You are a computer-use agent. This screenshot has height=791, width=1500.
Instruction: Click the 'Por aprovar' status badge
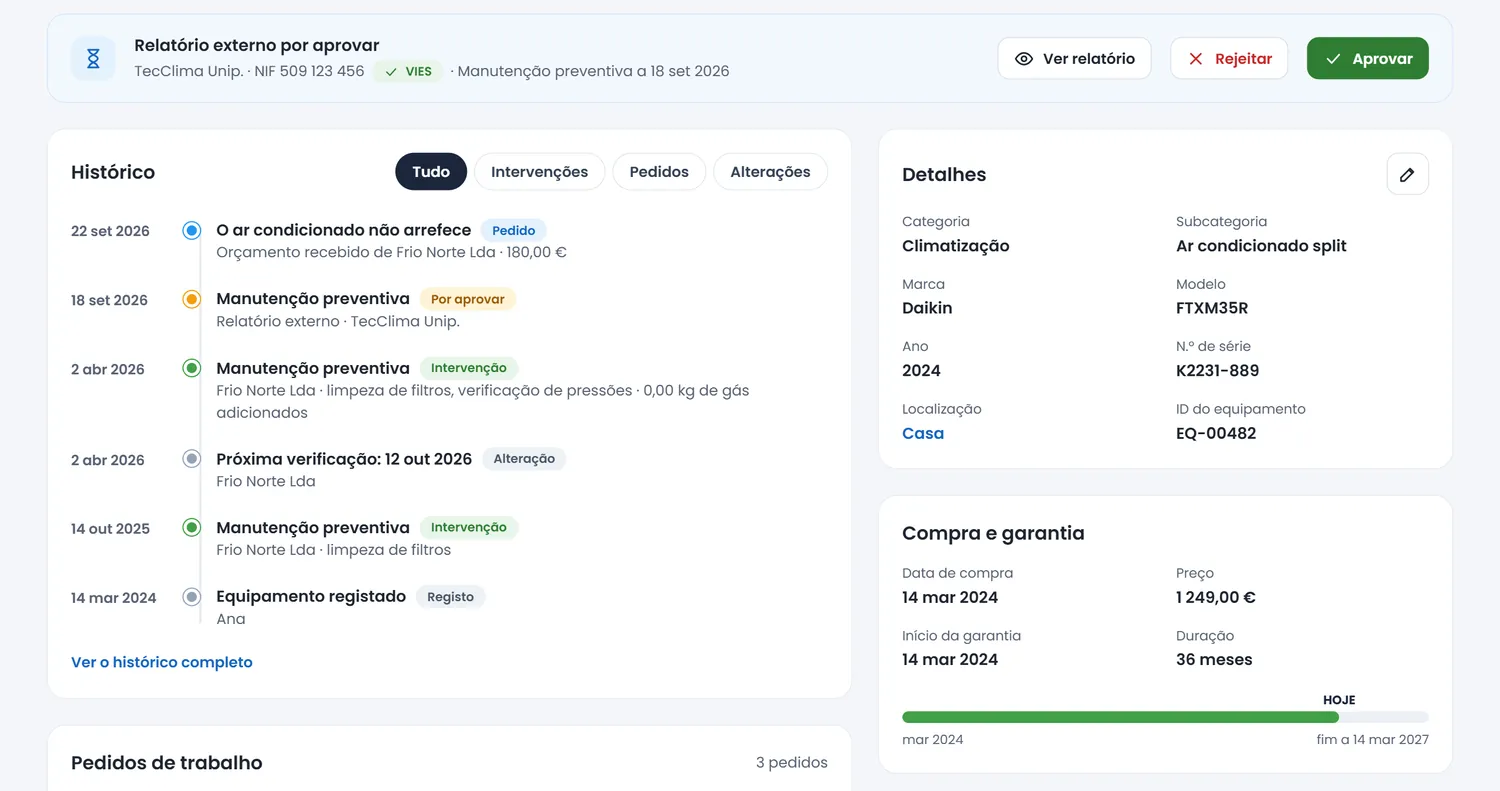[x=468, y=299]
